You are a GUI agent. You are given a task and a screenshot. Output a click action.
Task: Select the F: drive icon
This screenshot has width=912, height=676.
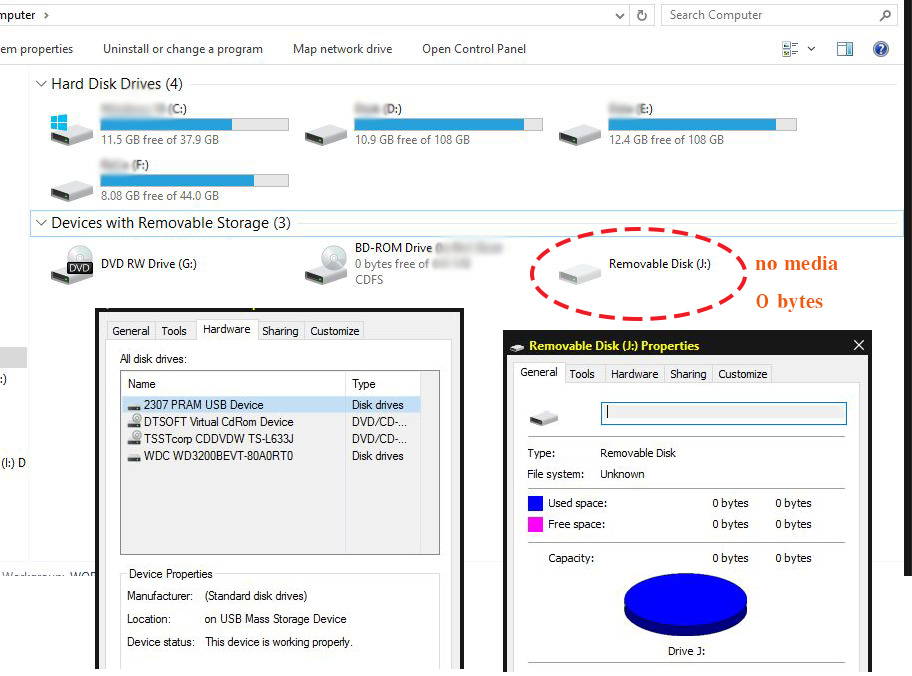click(x=72, y=190)
